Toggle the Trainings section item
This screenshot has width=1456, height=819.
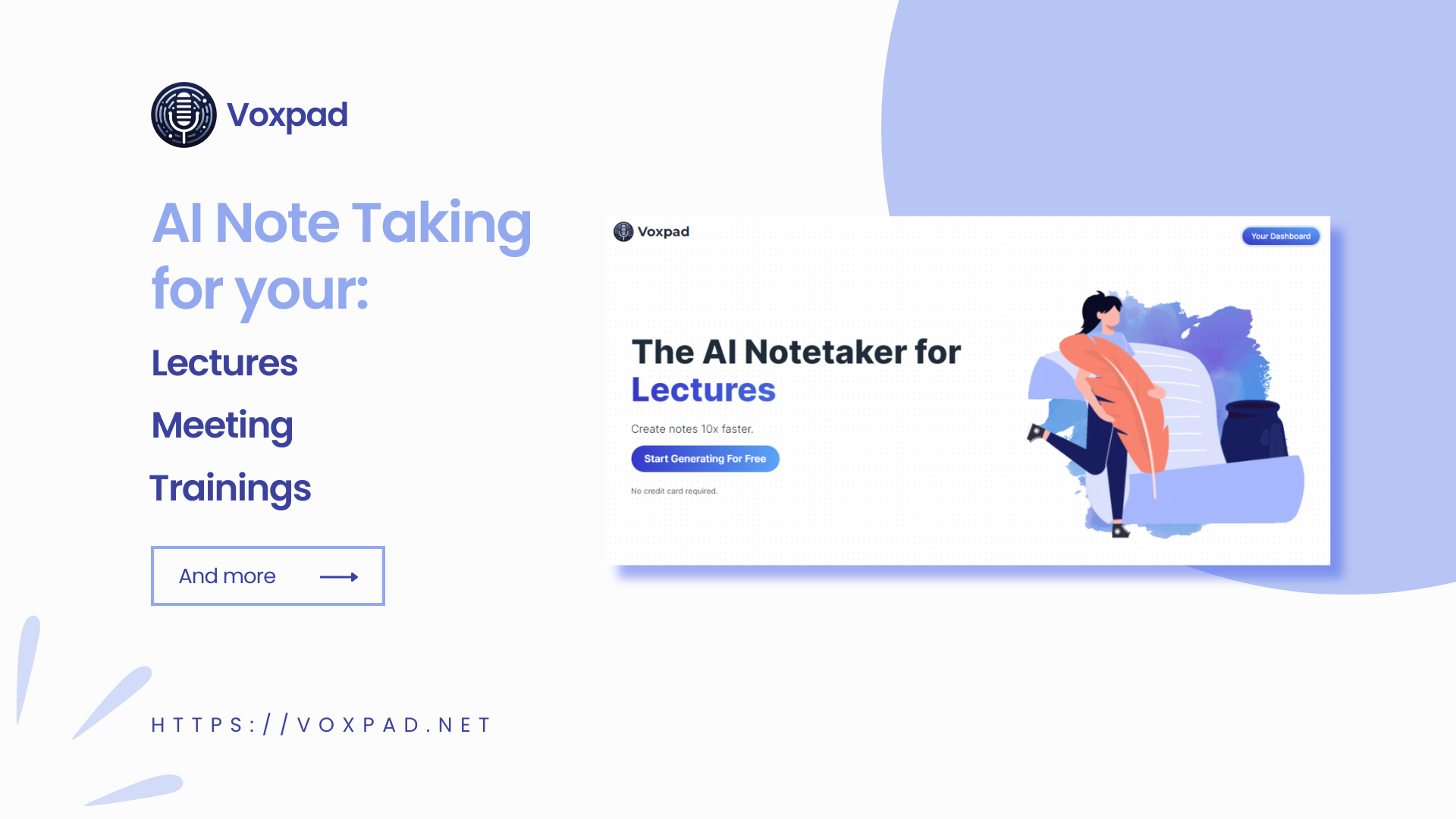(232, 487)
